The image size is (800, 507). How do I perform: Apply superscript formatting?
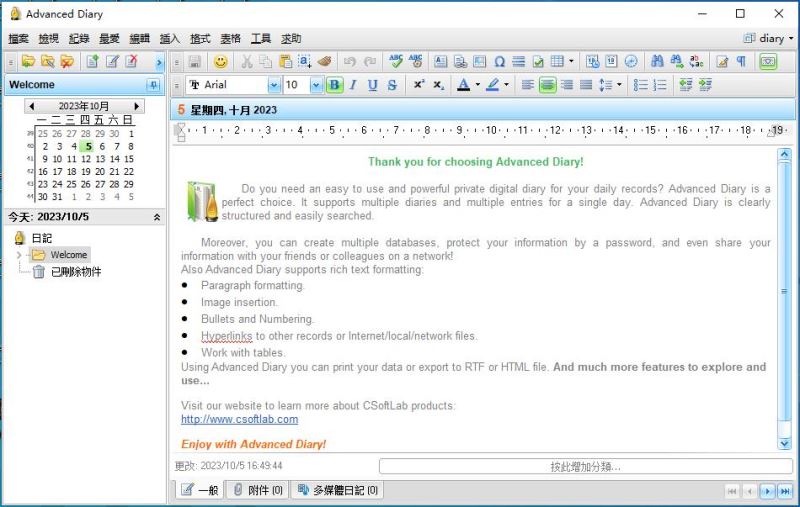[419, 85]
